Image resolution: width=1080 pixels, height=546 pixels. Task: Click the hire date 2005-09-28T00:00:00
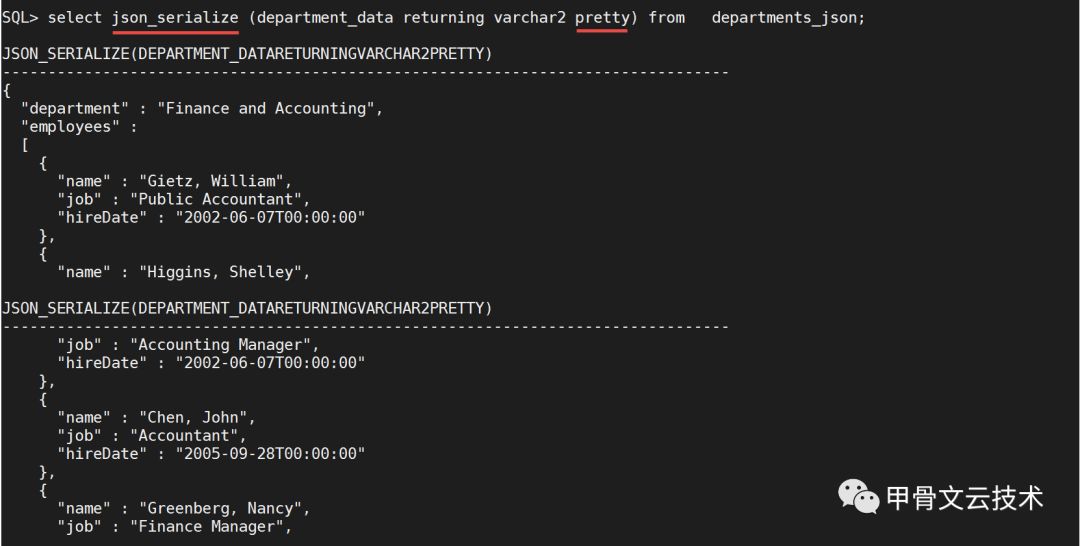(x=270, y=453)
